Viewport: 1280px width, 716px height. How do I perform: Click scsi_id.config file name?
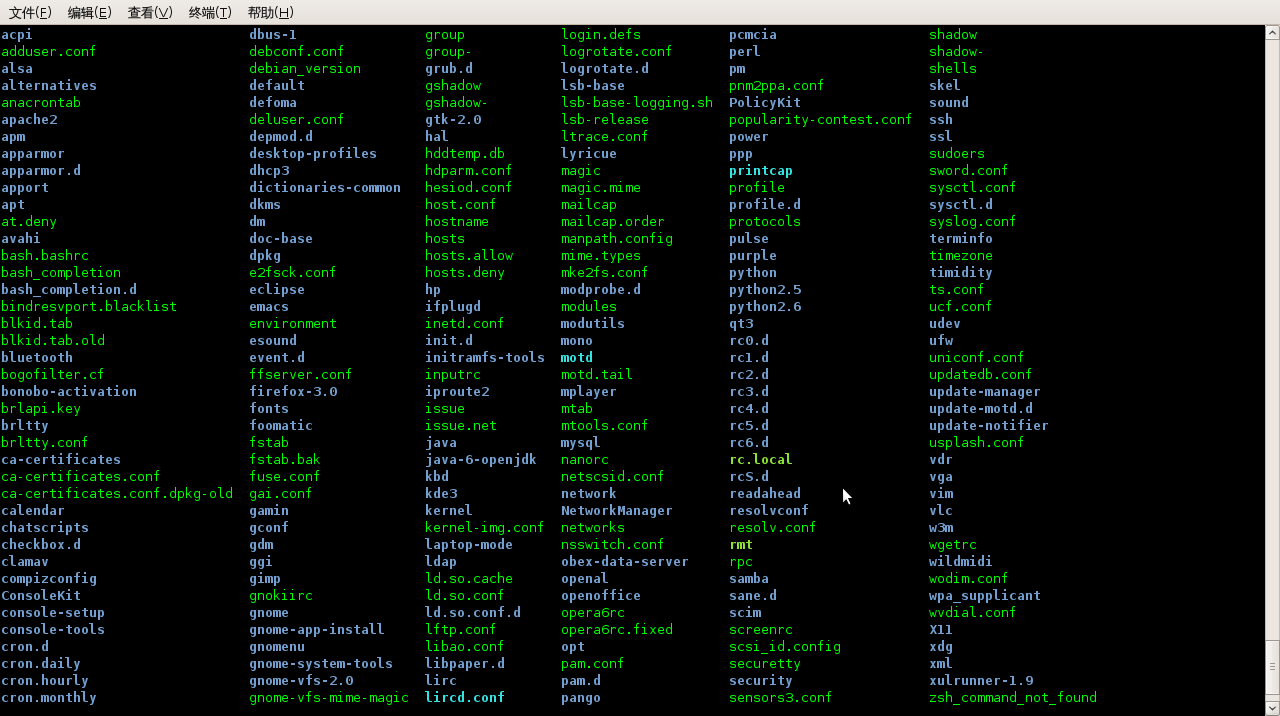tap(785, 646)
